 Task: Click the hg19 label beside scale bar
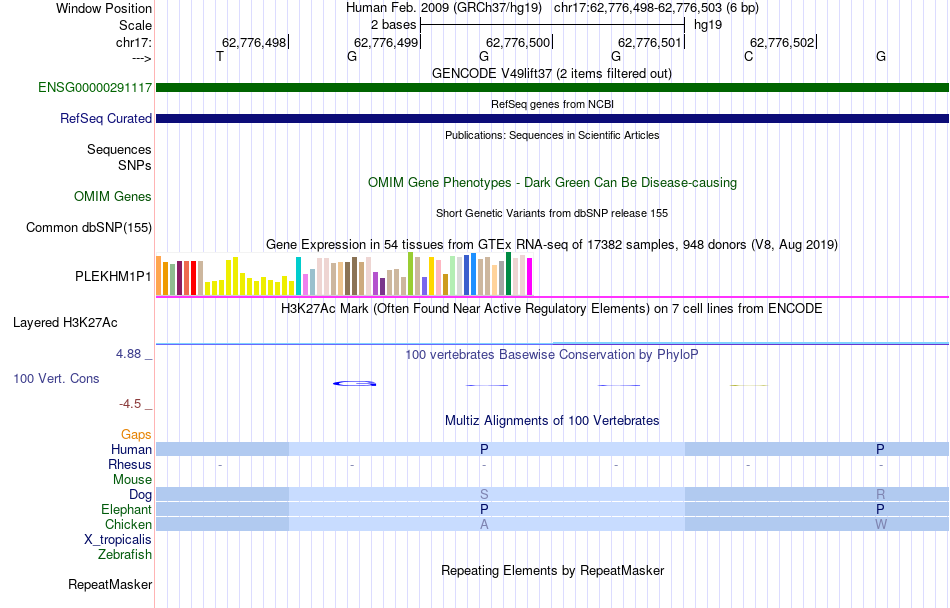coord(708,25)
